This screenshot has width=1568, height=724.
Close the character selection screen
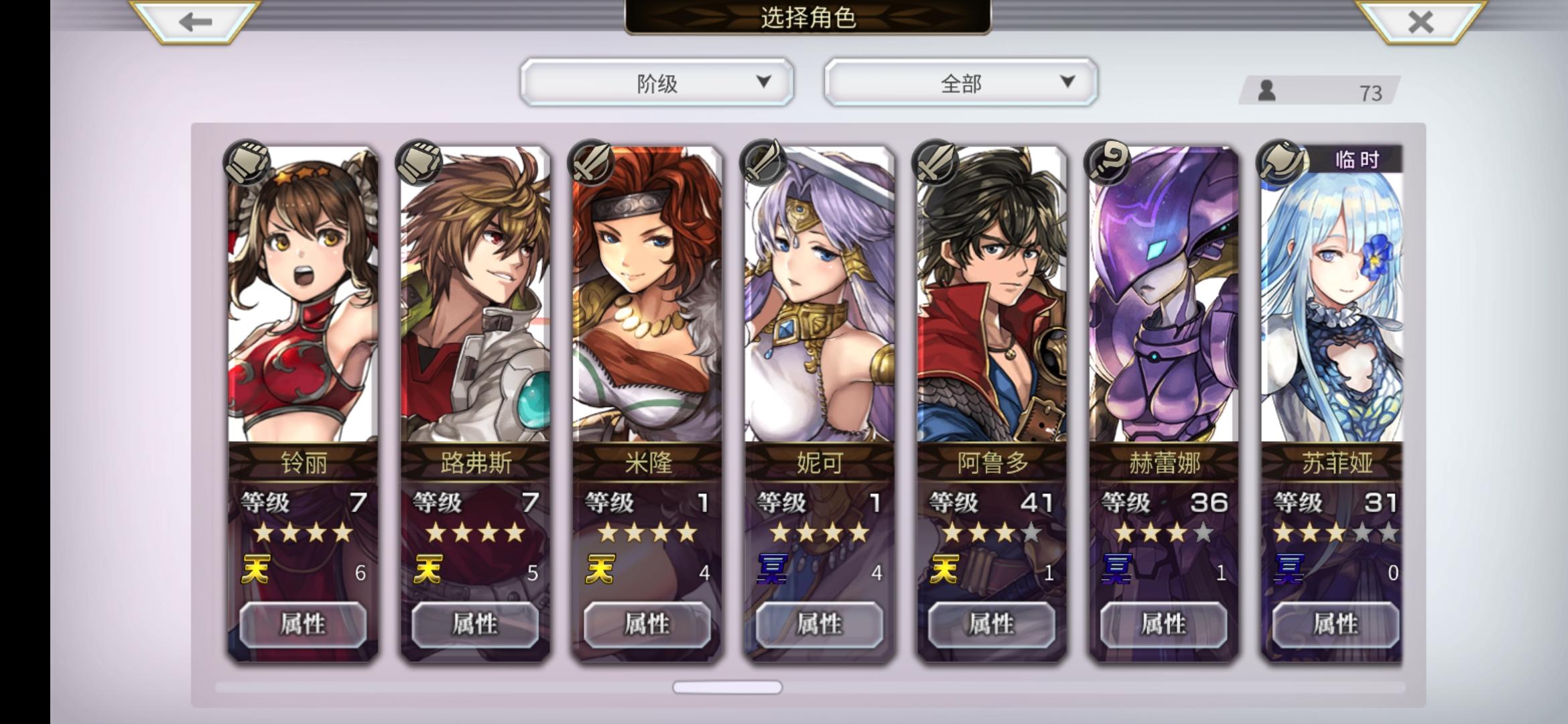click(x=1420, y=21)
